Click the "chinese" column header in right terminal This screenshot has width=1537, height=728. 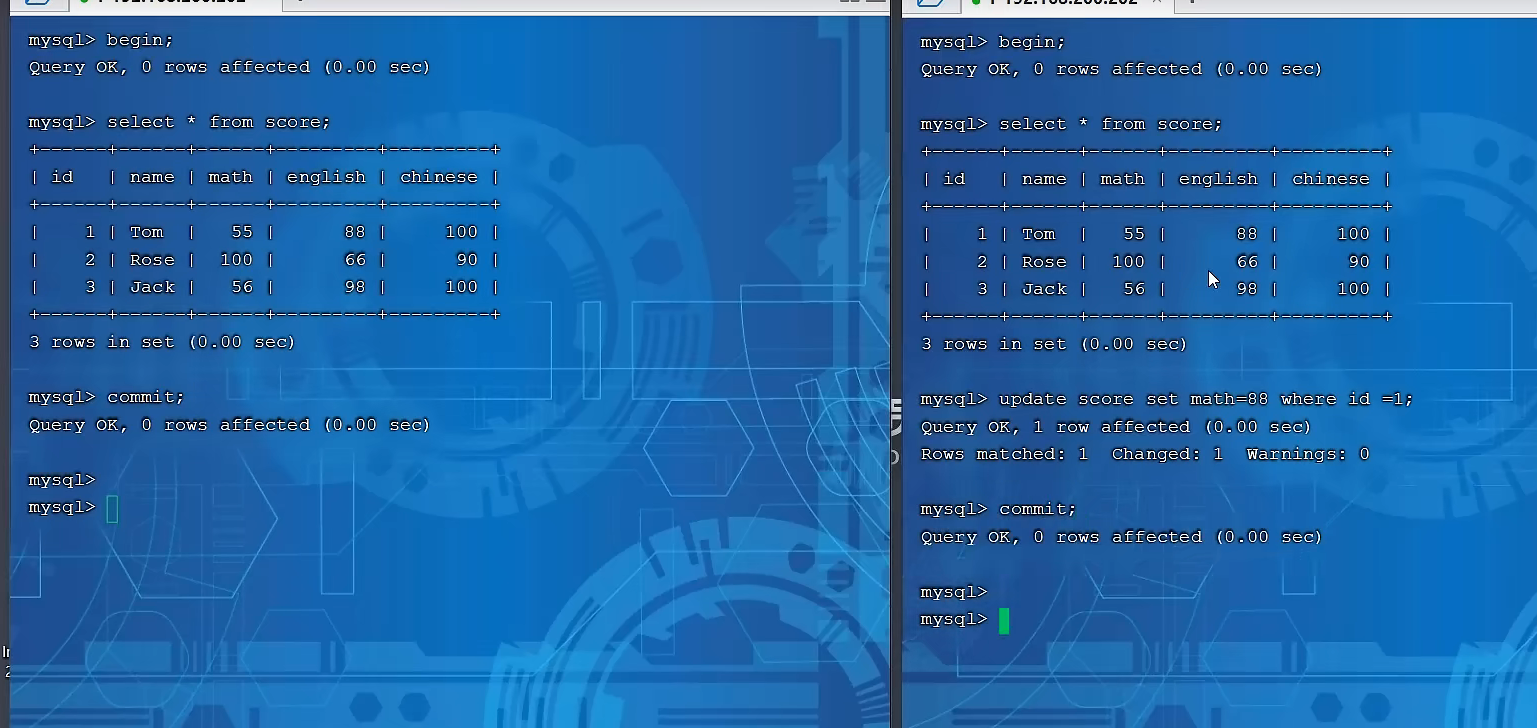click(1331, 179)
